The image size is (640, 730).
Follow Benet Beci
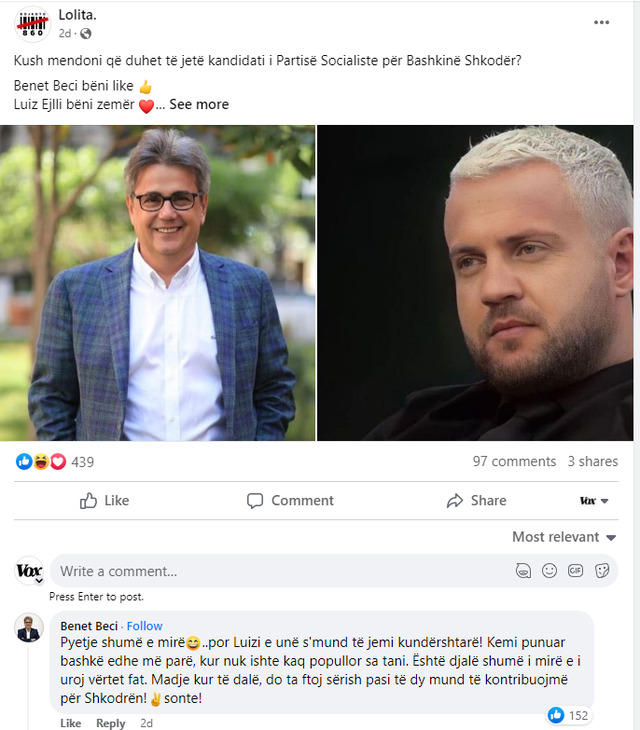pyautogui.click(x=144, y=626)
